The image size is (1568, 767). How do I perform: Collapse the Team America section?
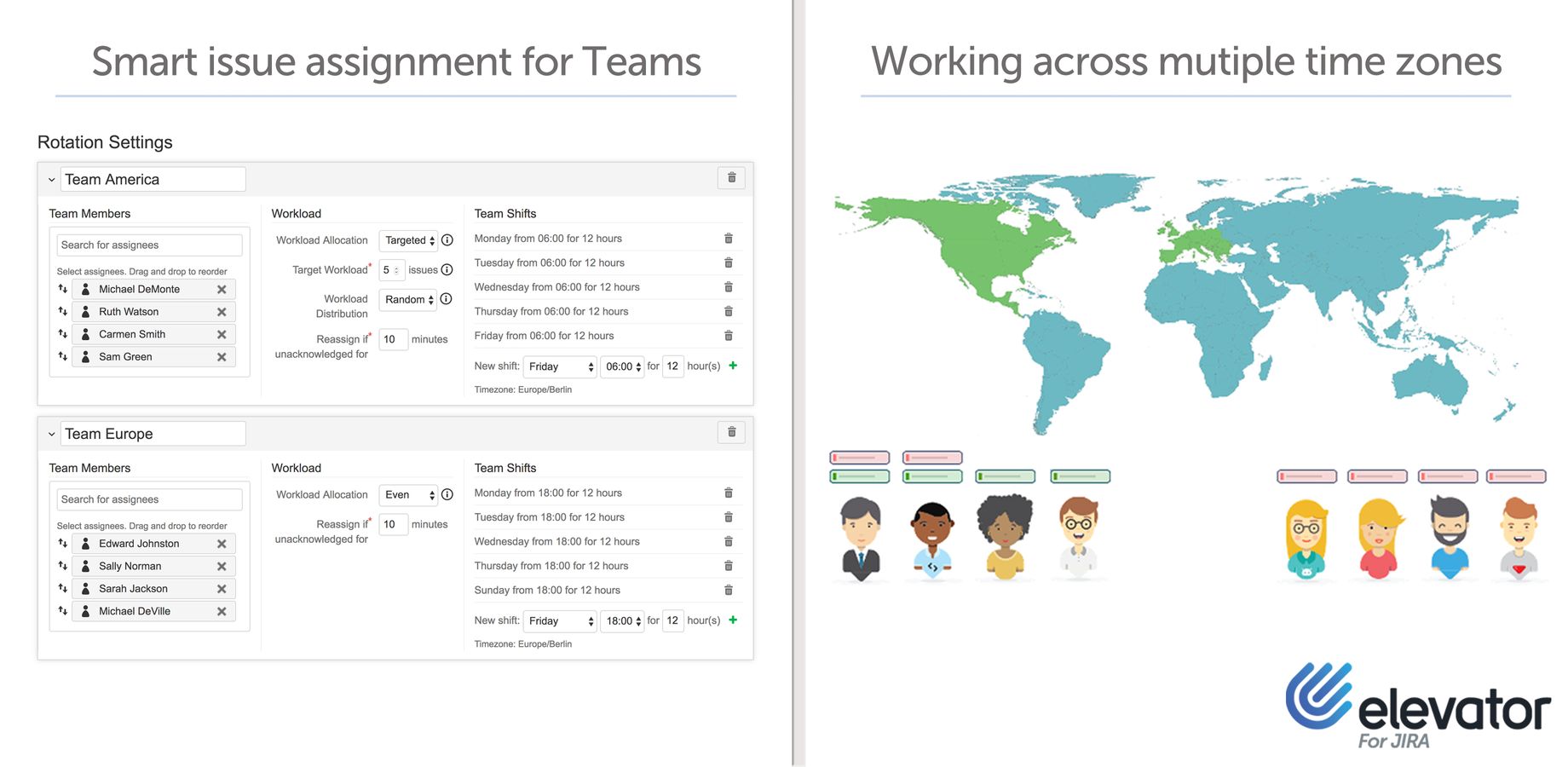coord(51,180)
